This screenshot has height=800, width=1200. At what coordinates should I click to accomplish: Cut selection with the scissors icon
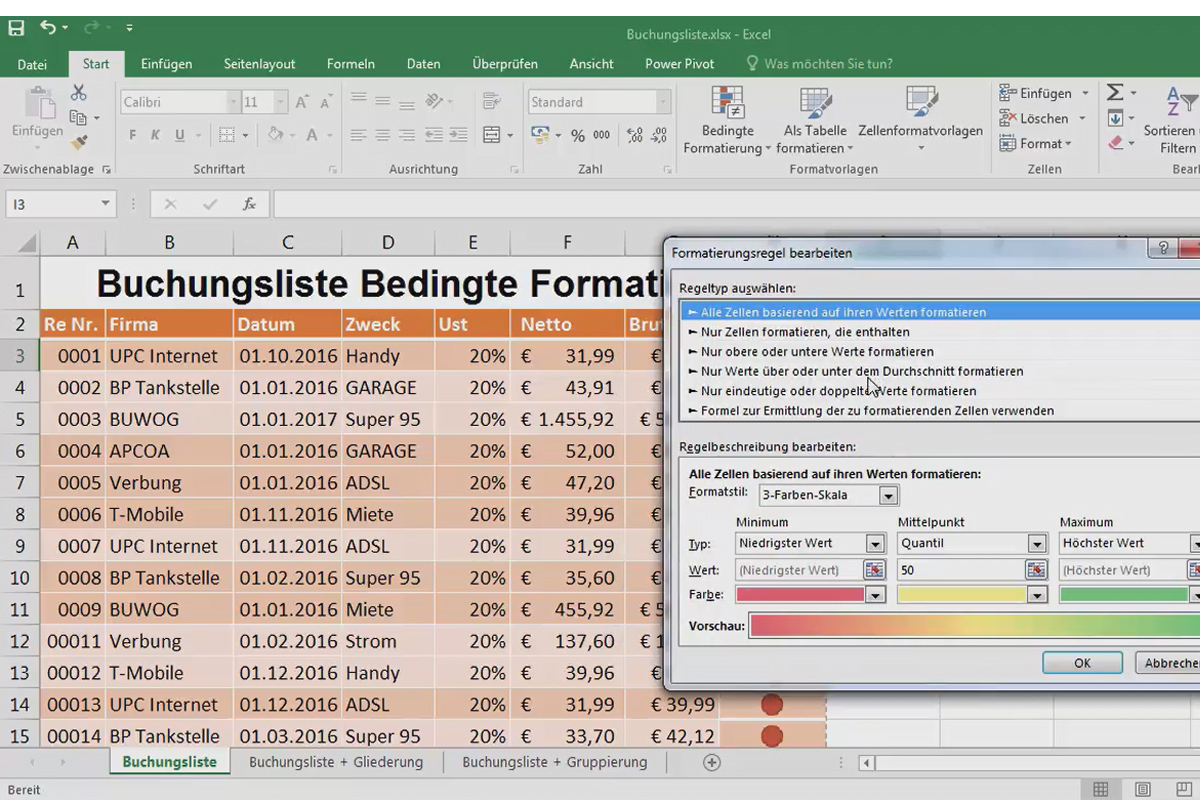point(79,93)
